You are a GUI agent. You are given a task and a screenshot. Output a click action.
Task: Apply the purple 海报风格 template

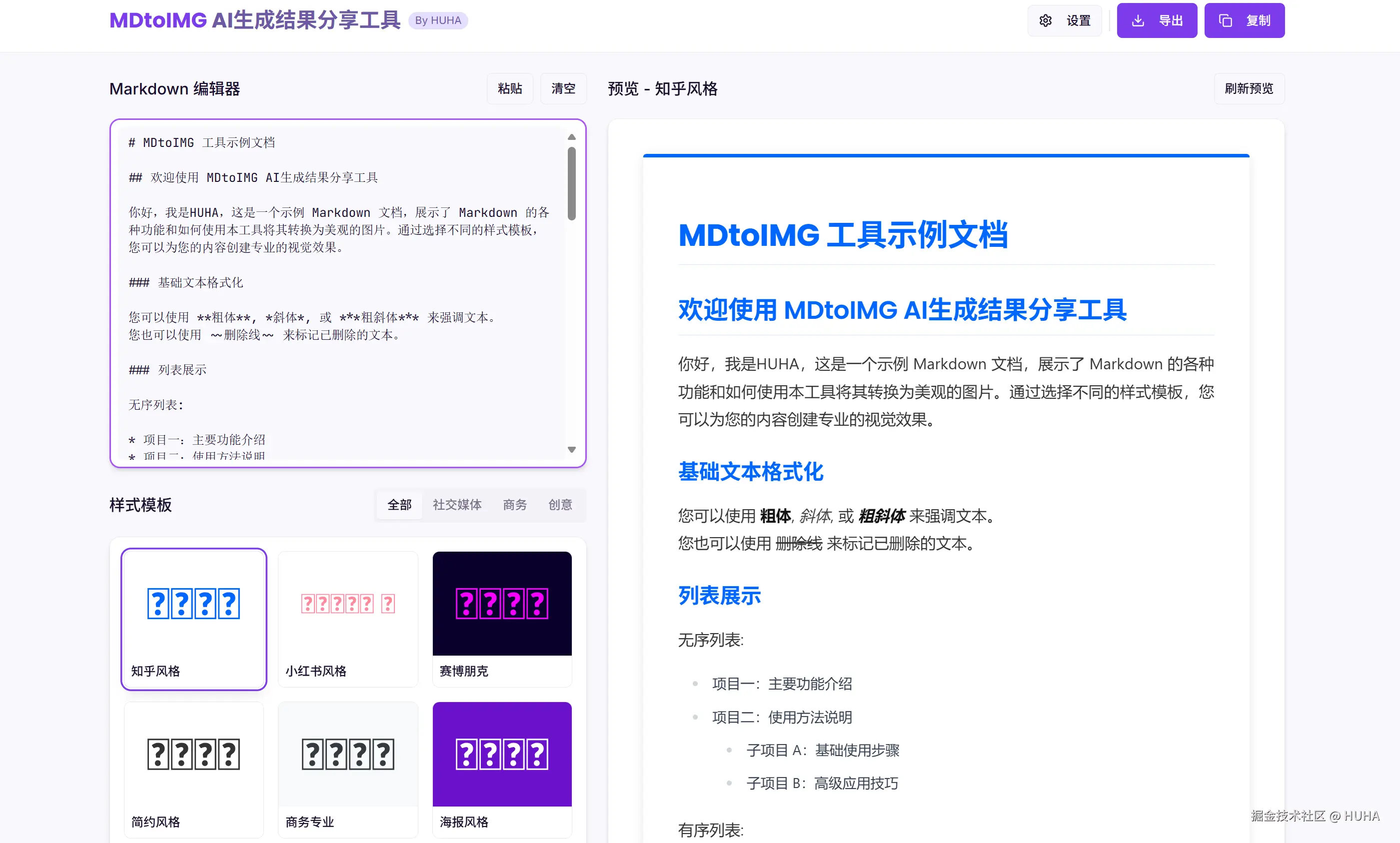tap(502, 769)
